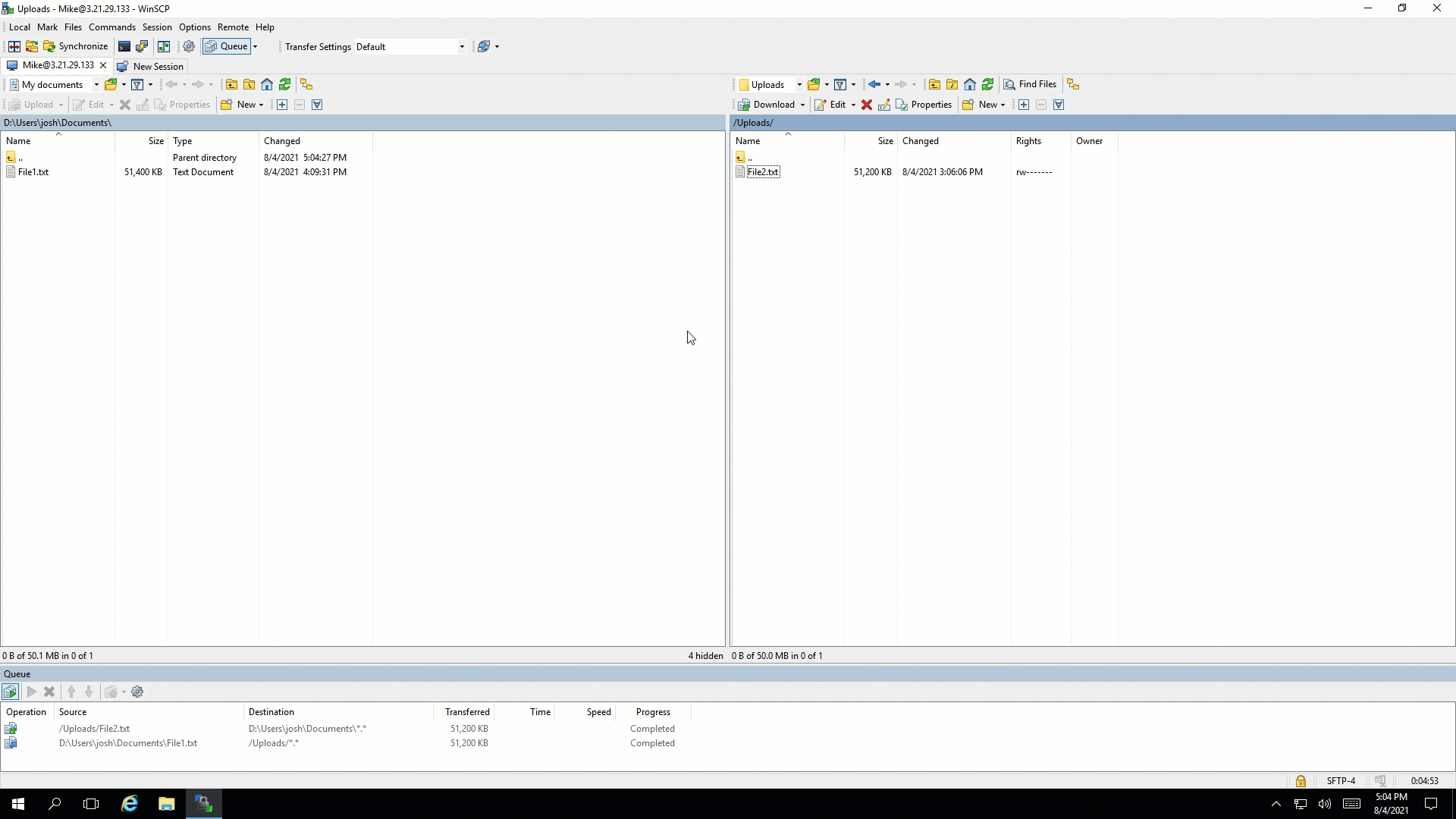The height and width of the screenshot is (819, 1456).
Task: Select the Synchronize tool
Action: click(x=76, y=45)
